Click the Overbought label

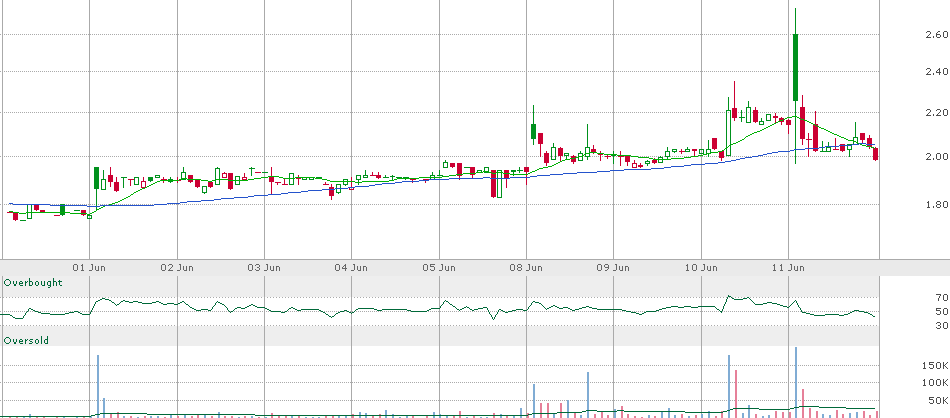[33, 283]
